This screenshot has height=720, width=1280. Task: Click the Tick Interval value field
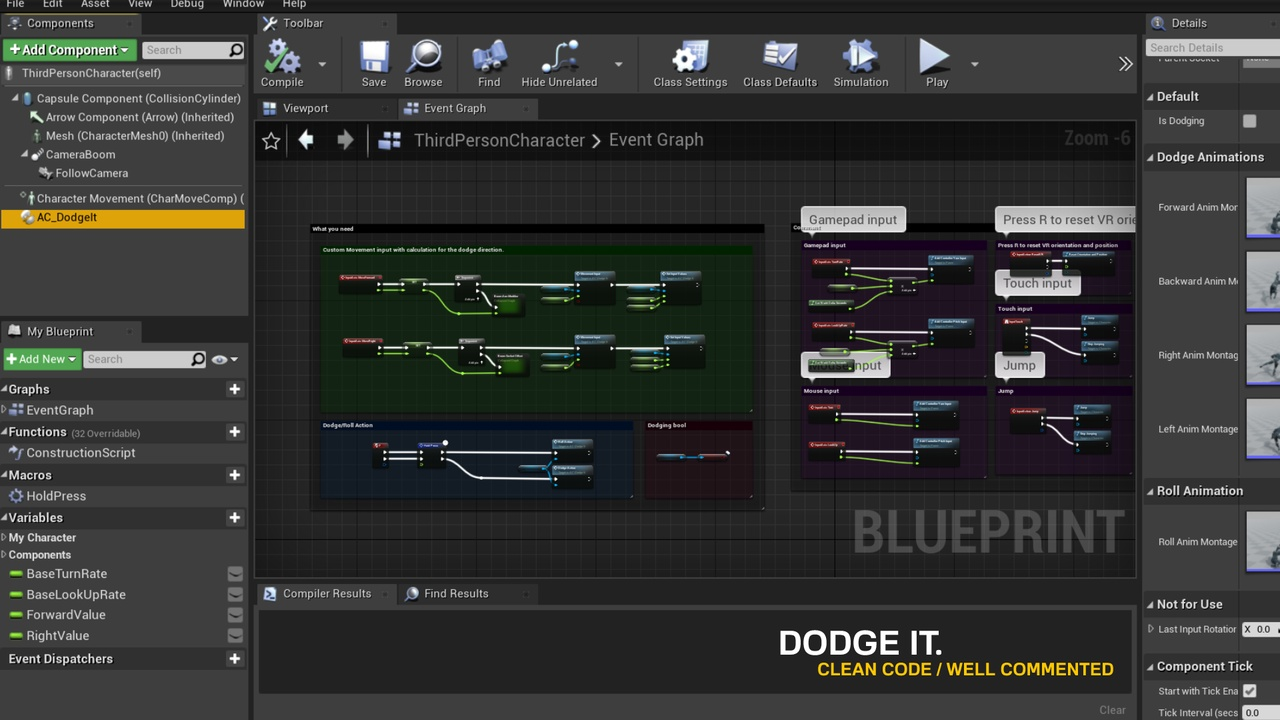[x=1261, y=713]
